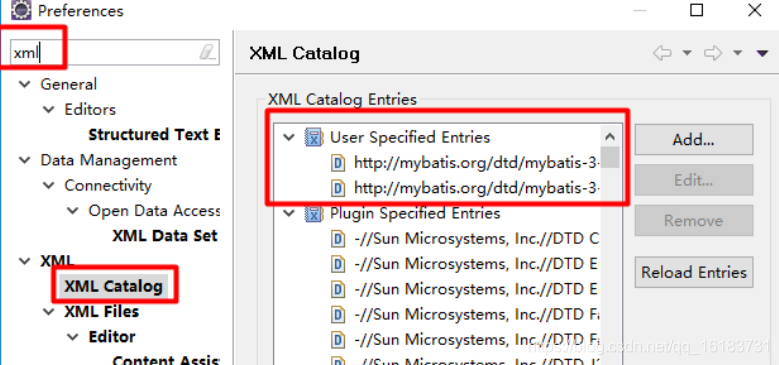
Task: Select the second mybatis DTD entry
Action: [x=477, y=188]
